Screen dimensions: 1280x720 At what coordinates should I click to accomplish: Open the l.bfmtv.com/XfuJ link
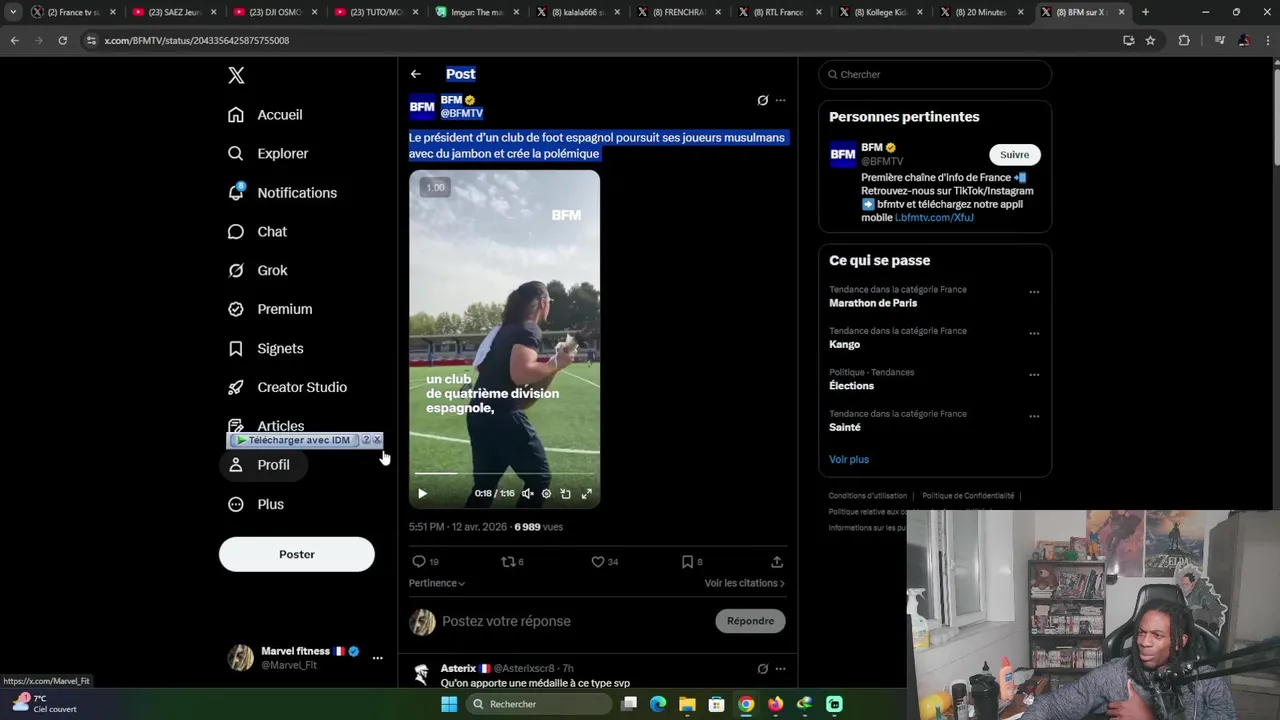934,217
